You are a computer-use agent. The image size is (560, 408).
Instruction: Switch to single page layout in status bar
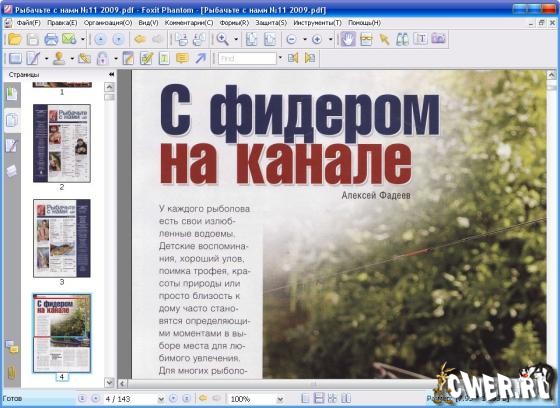click(305, 398)
